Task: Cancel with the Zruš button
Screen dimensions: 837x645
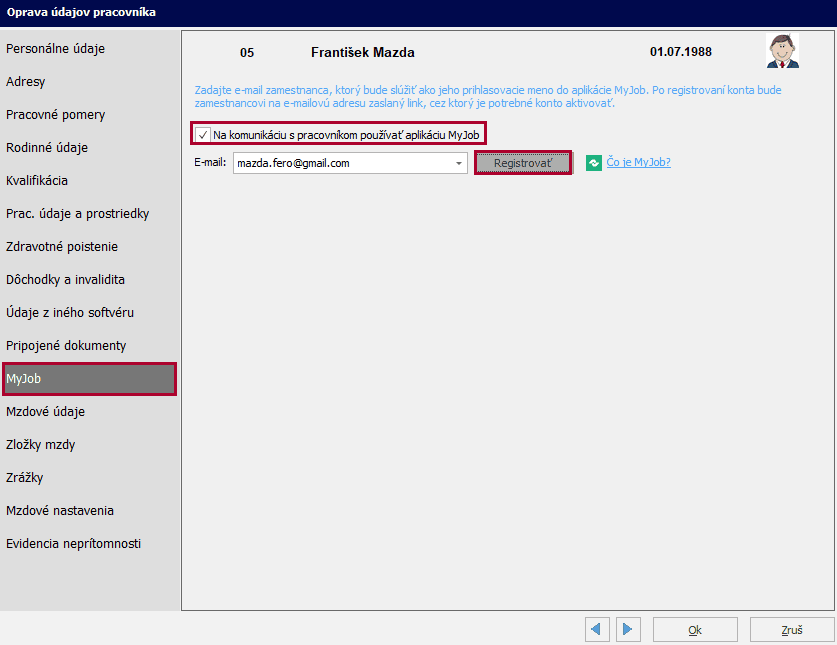Action: click(x=792, y=630)
